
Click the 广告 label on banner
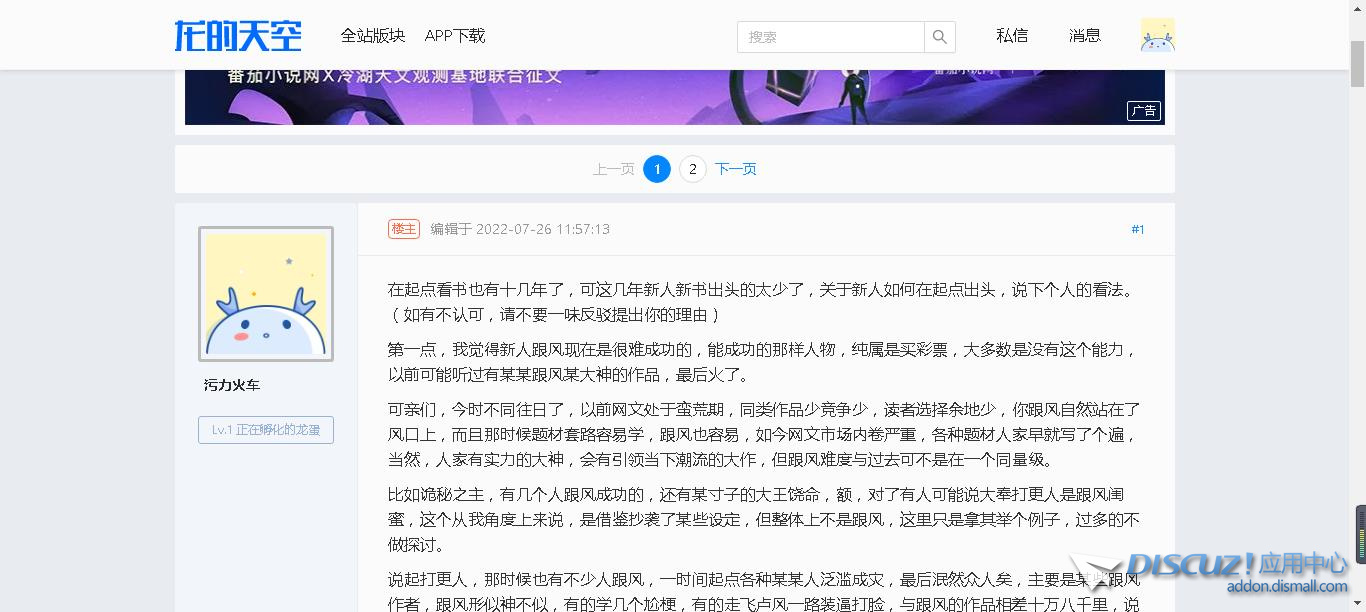coord(1144,111)
